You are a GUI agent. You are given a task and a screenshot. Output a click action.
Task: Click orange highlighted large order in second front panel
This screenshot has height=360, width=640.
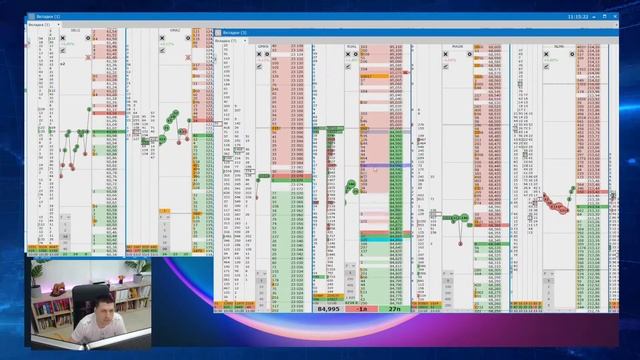pos(374,76)
